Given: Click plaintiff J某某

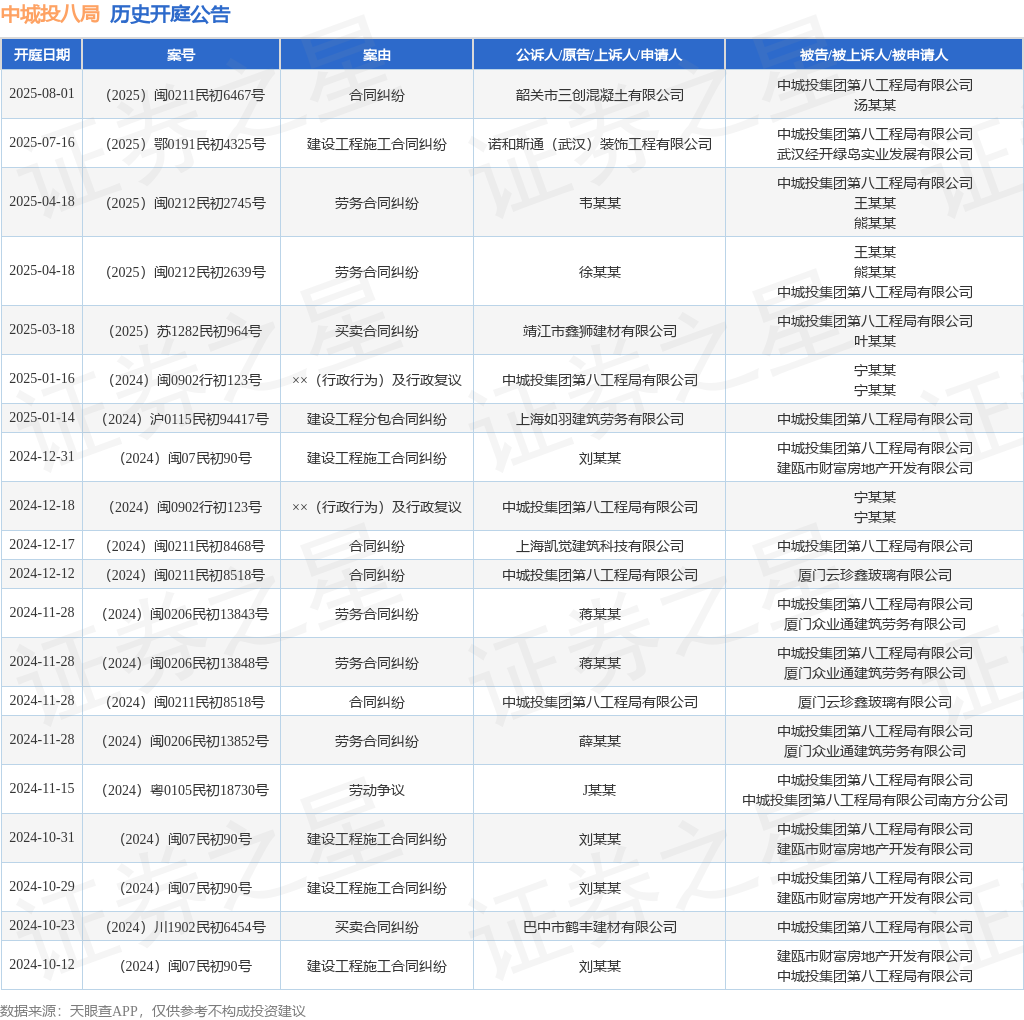Looking at the screenshot, I should pos(600,790).
